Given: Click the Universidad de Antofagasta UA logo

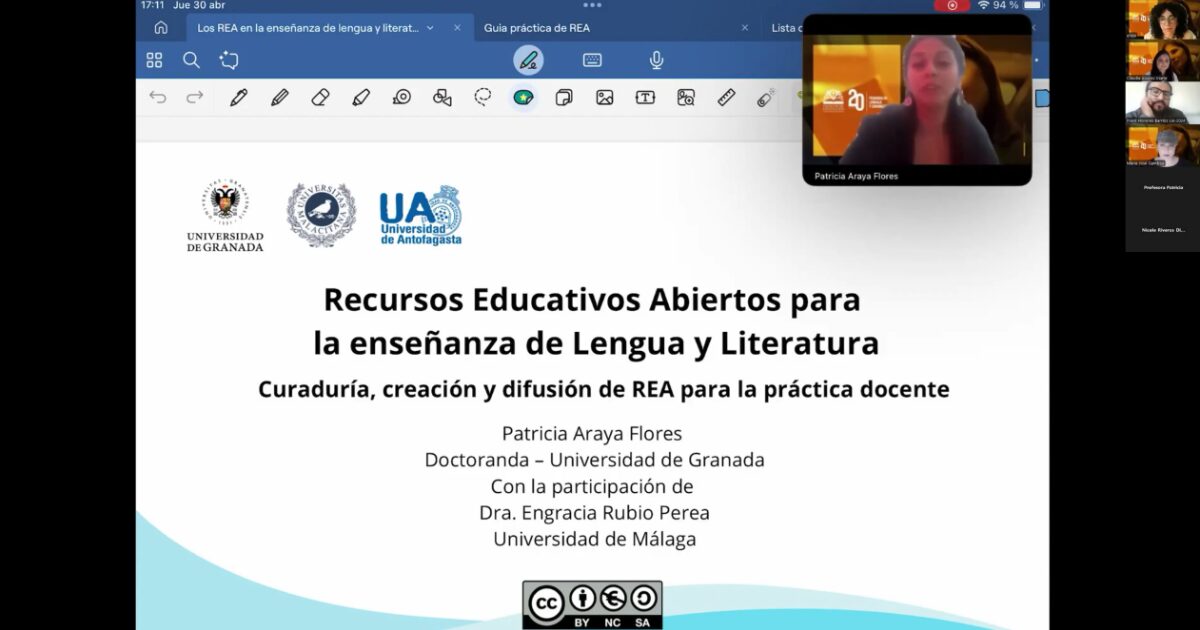Looking at the screenshot, I should [420, 215].
